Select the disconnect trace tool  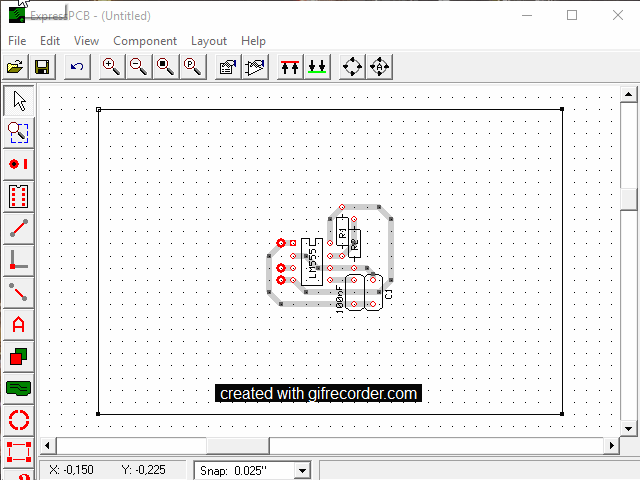[18, 292]
